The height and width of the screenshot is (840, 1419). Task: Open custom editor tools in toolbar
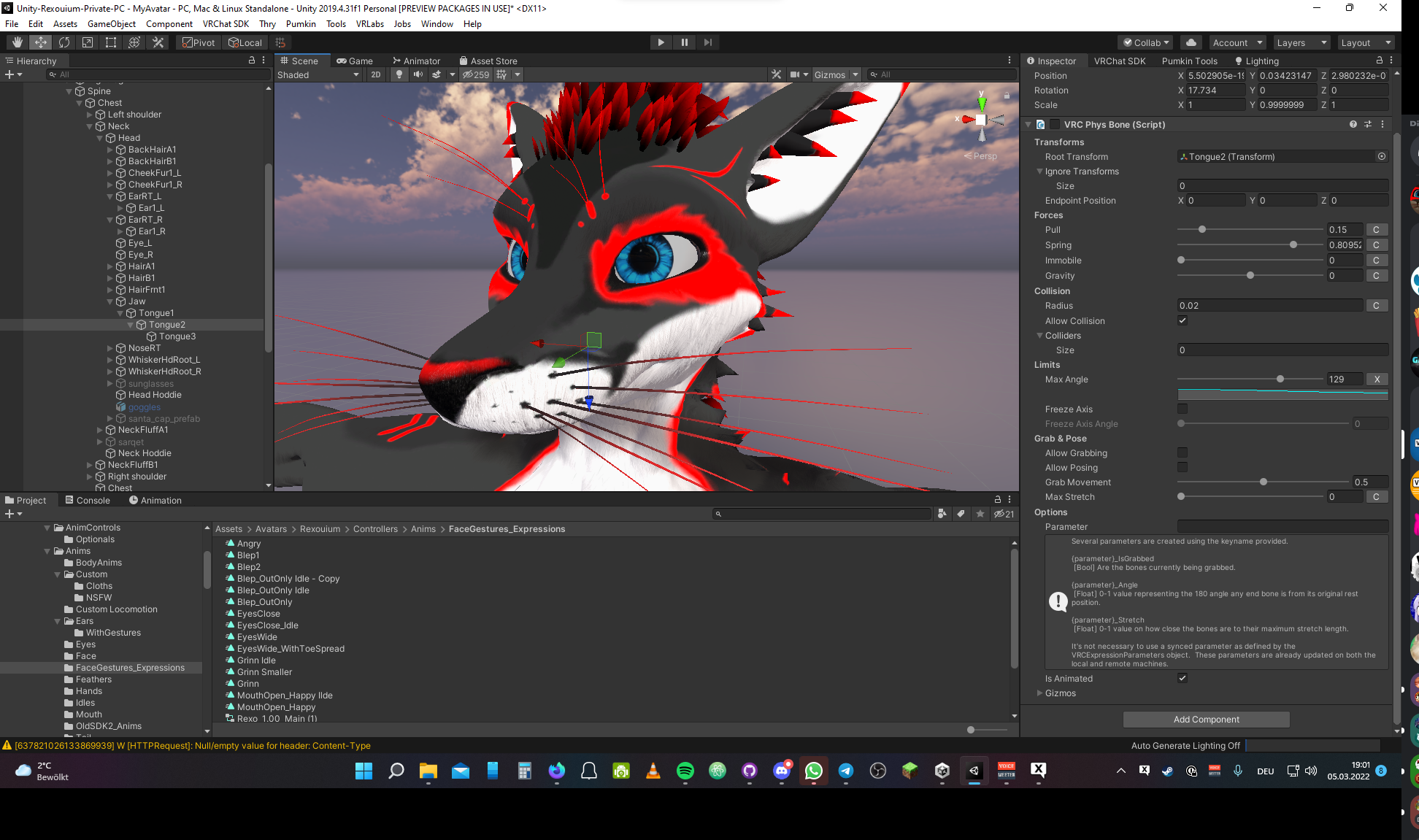coord(158,42)
